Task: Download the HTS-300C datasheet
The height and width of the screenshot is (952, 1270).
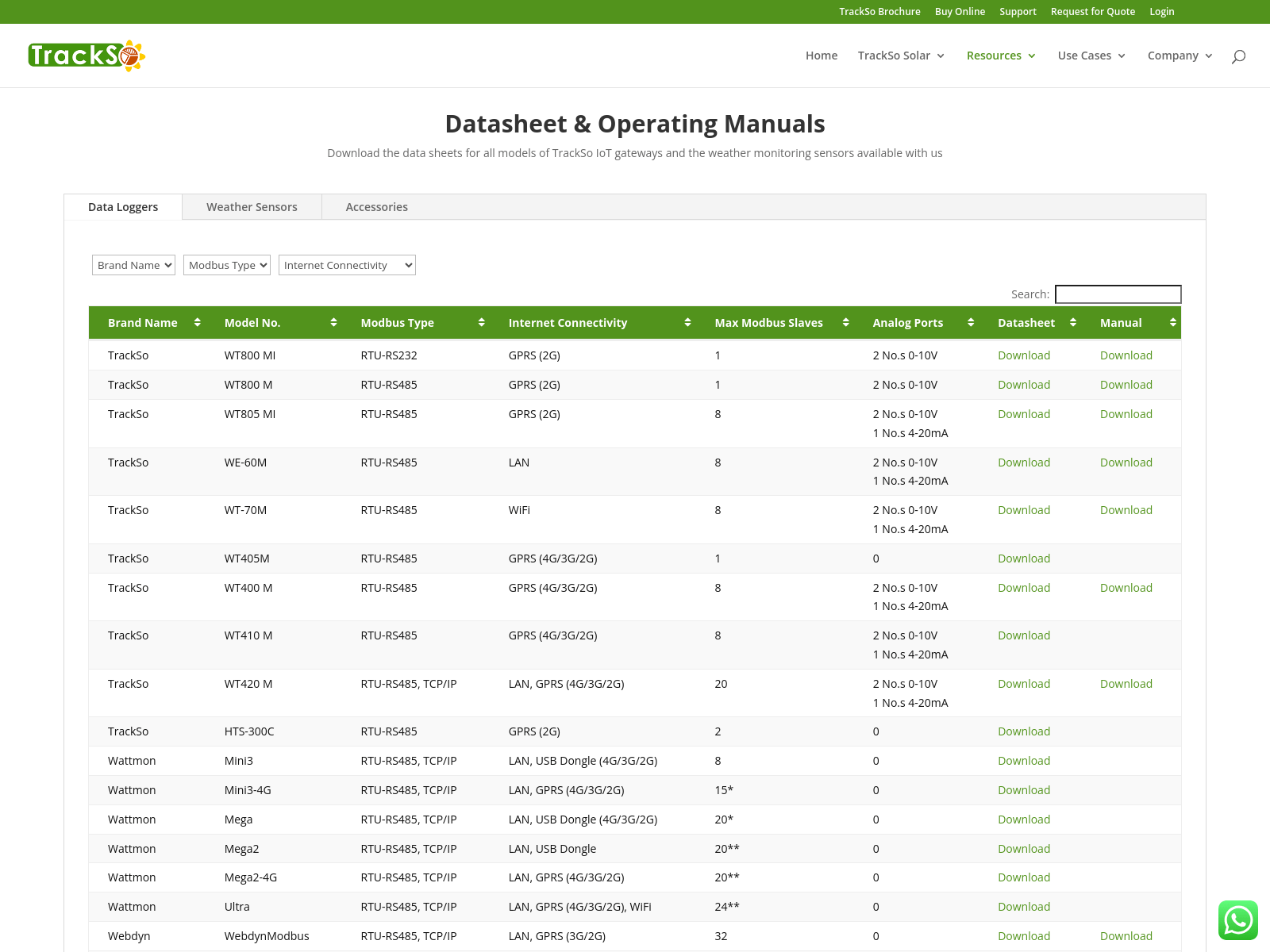Action: pyautogui.click(x=1024, y=731)
